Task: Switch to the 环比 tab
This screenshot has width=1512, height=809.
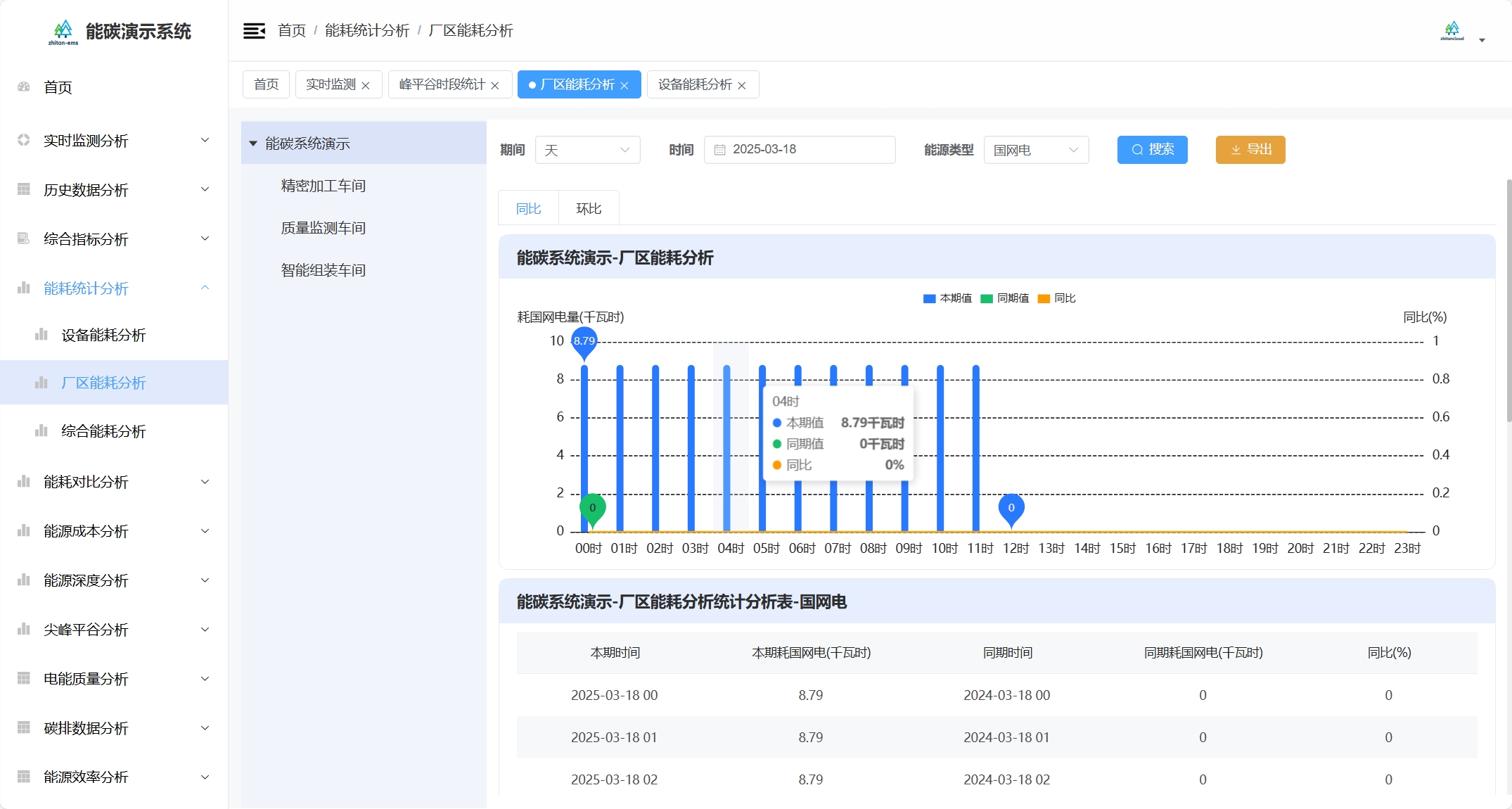Action: [x=589, y=209]
